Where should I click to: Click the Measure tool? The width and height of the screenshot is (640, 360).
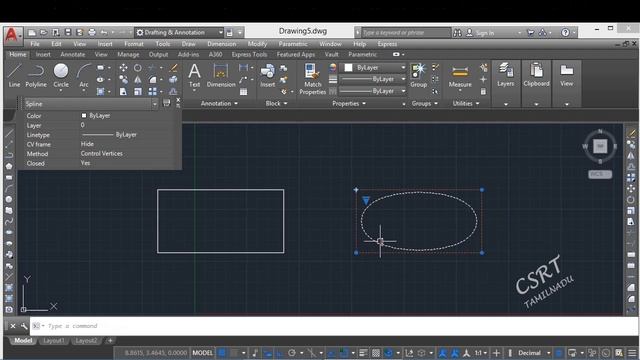(460, 76)
